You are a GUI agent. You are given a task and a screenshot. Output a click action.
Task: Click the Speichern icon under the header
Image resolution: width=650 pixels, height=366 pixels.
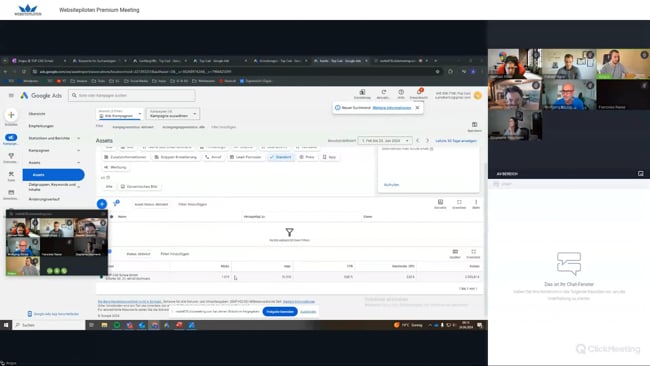pos(474,124)
